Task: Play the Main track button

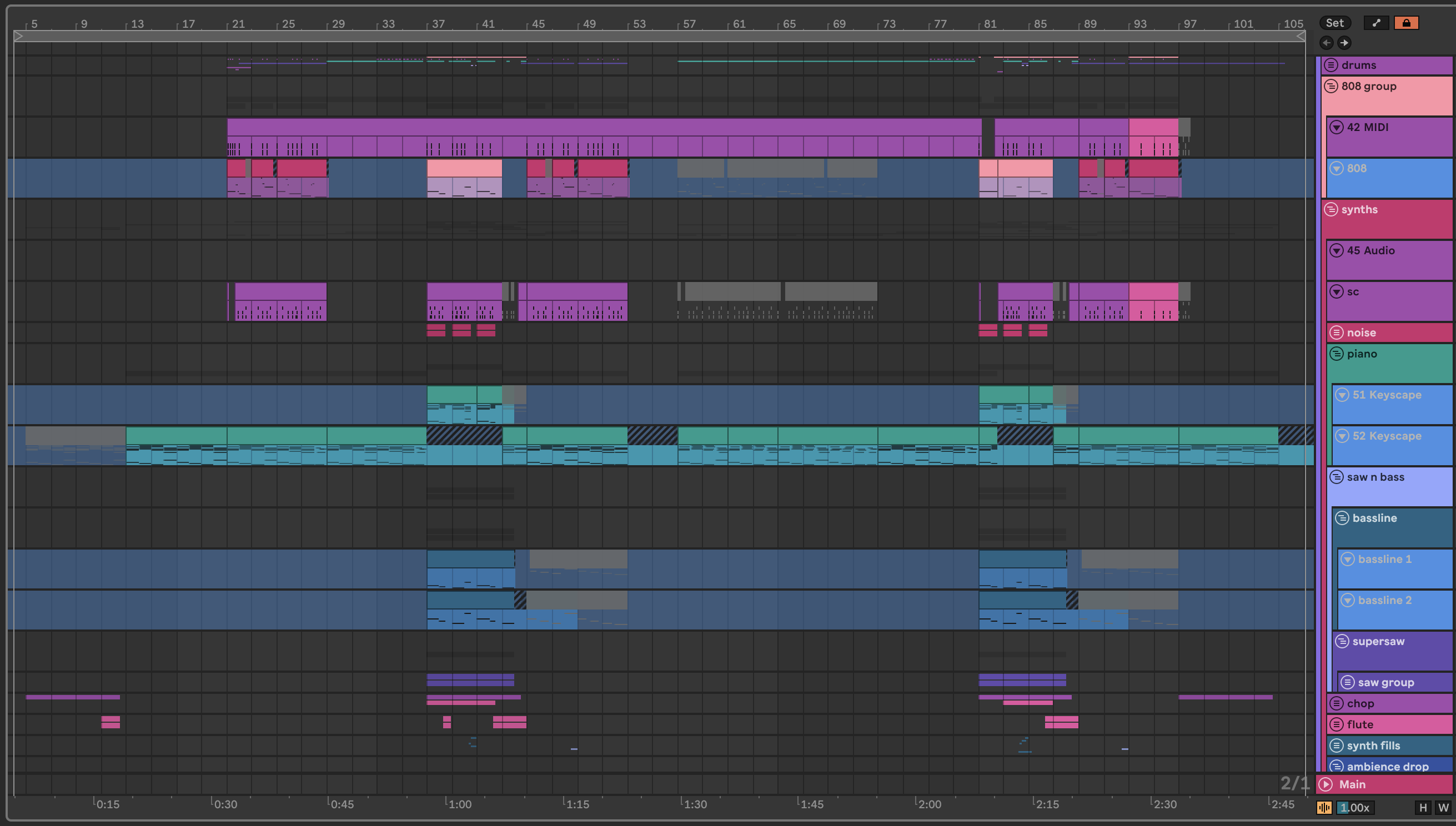Action: (x=1326, y=784)
